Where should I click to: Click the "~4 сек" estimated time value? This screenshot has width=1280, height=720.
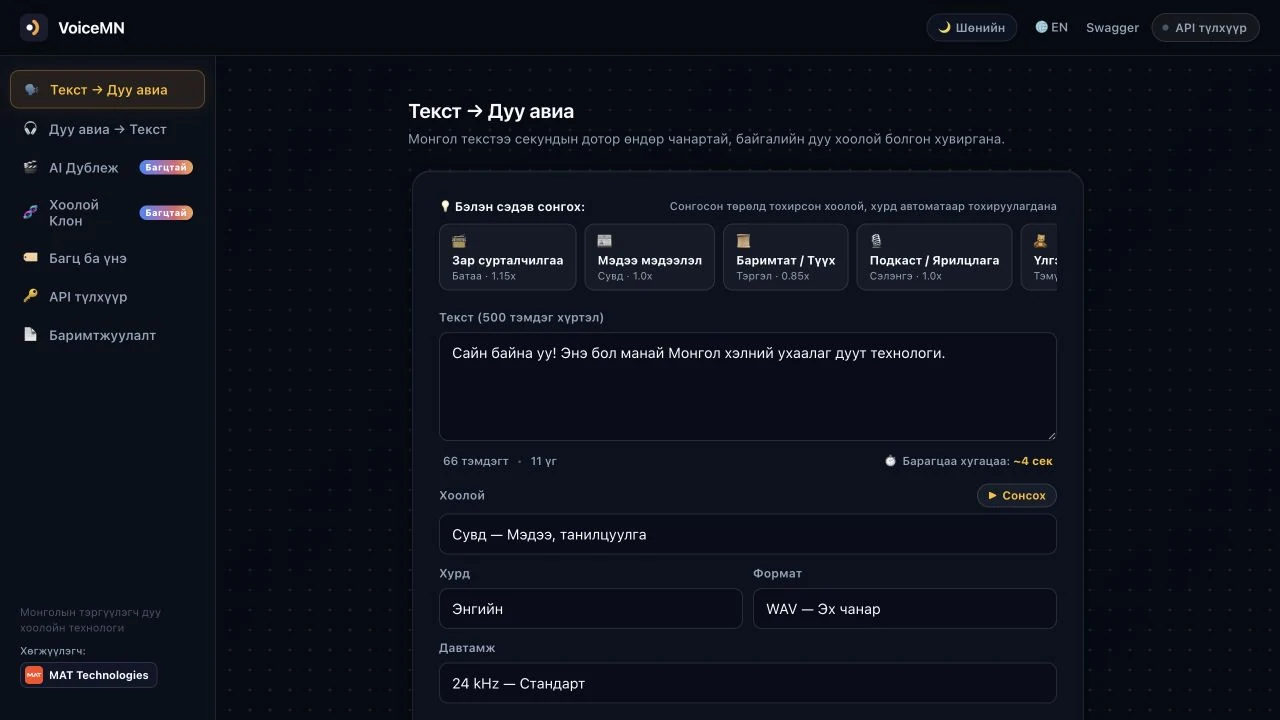[x=1033, y=462]
